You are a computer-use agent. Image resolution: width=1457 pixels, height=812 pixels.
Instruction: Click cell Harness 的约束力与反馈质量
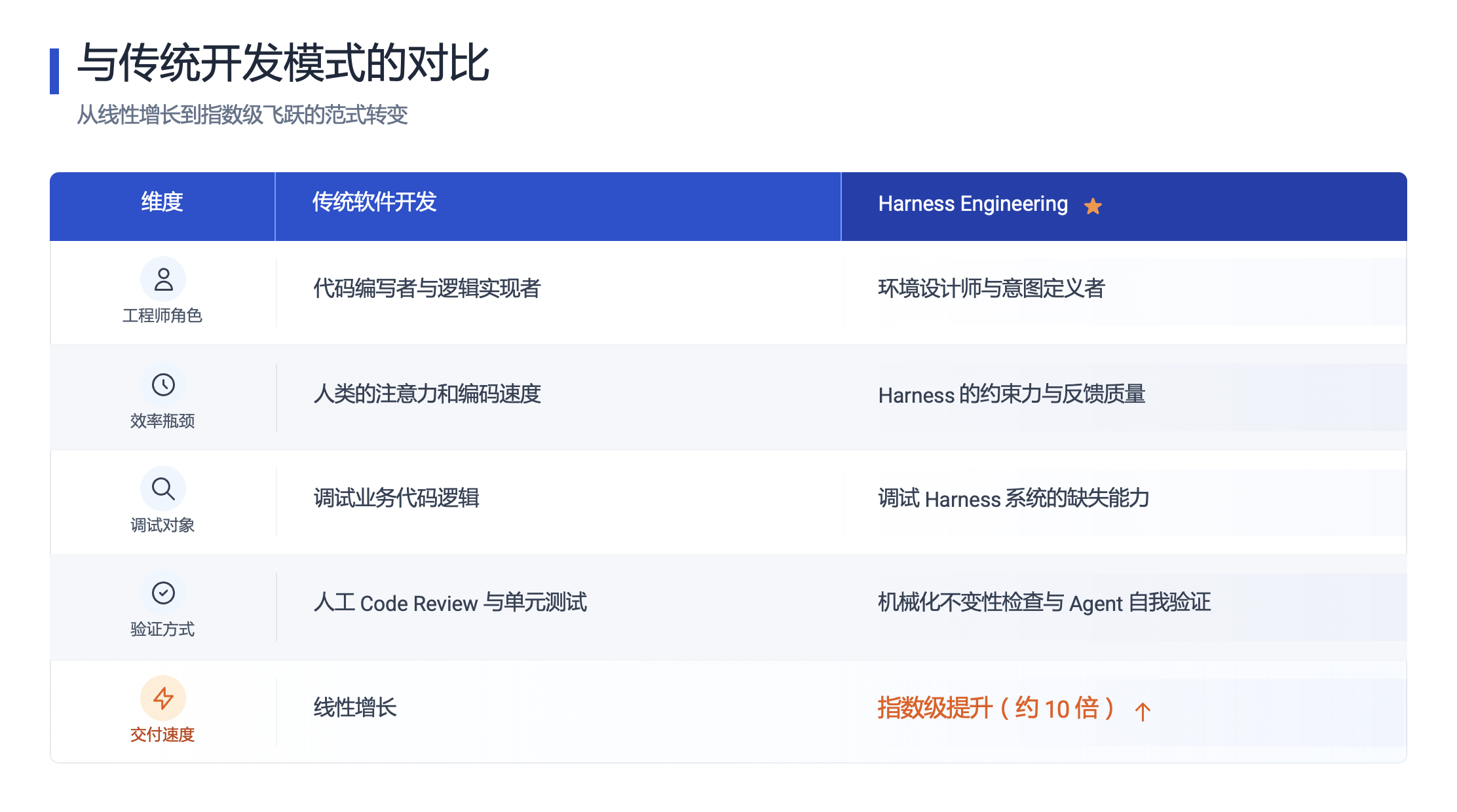[x=1012, y=395]
